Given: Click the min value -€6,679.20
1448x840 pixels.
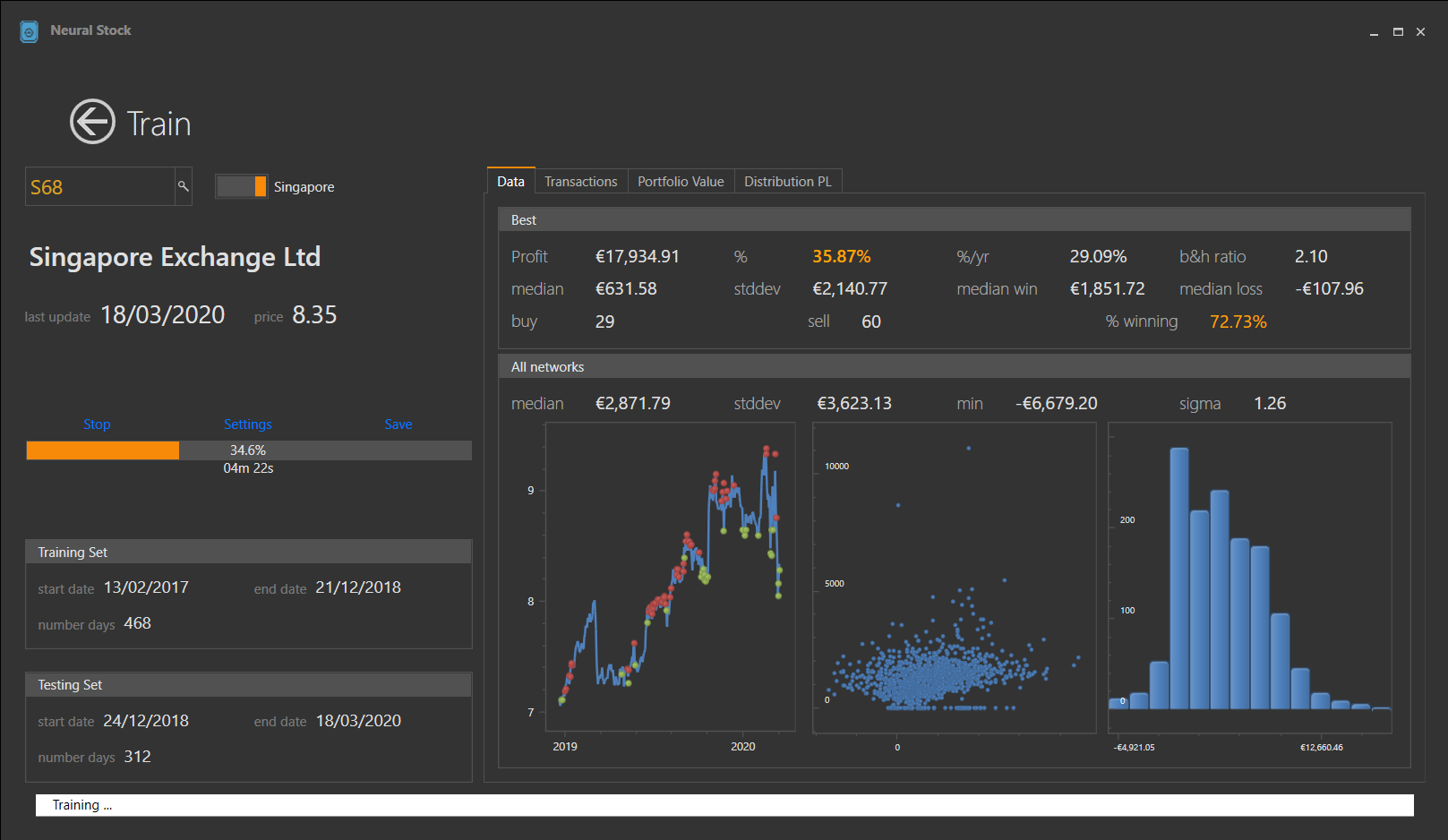Looking at the screenshot, I should point(1057,403).
